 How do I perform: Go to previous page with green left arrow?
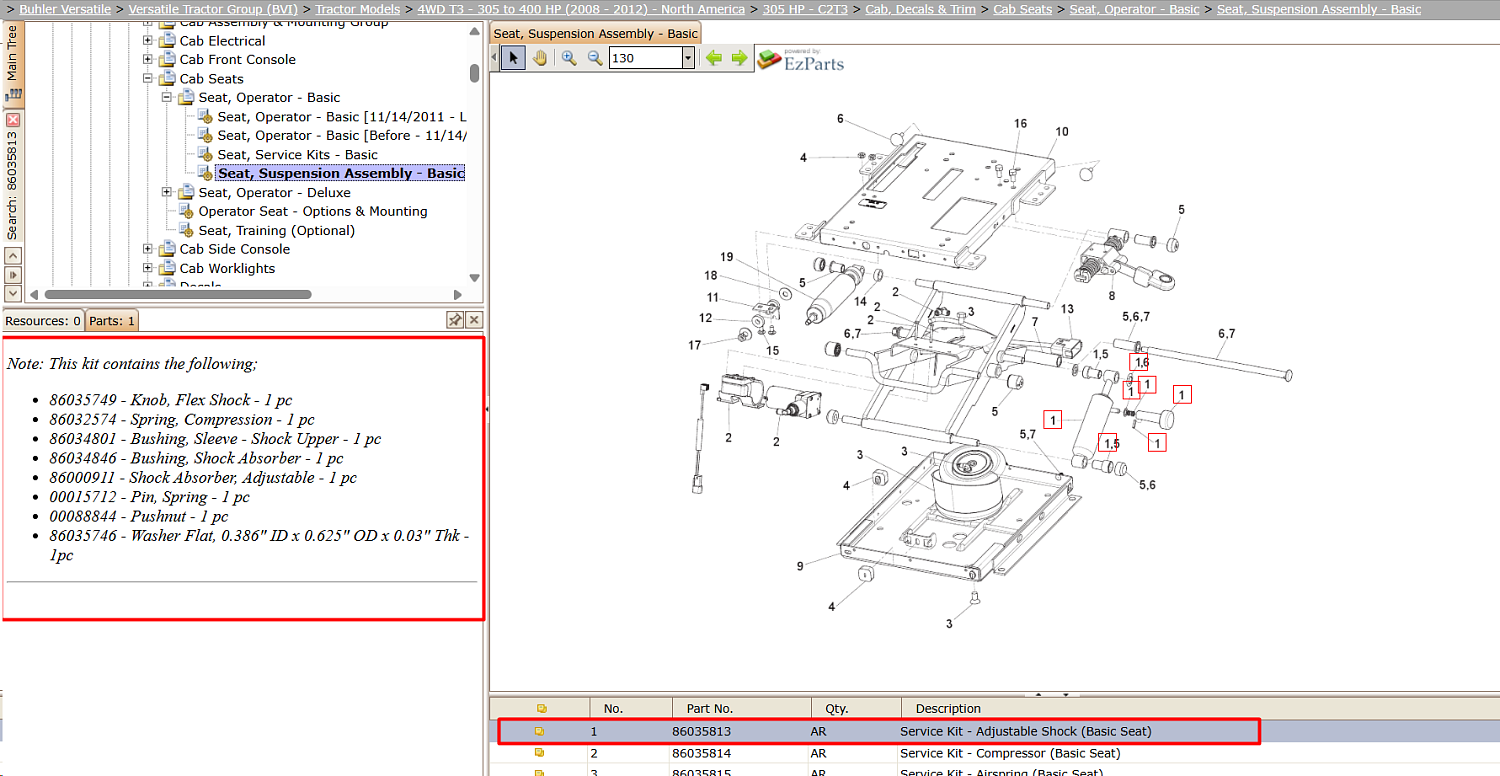tap(714, 58)
